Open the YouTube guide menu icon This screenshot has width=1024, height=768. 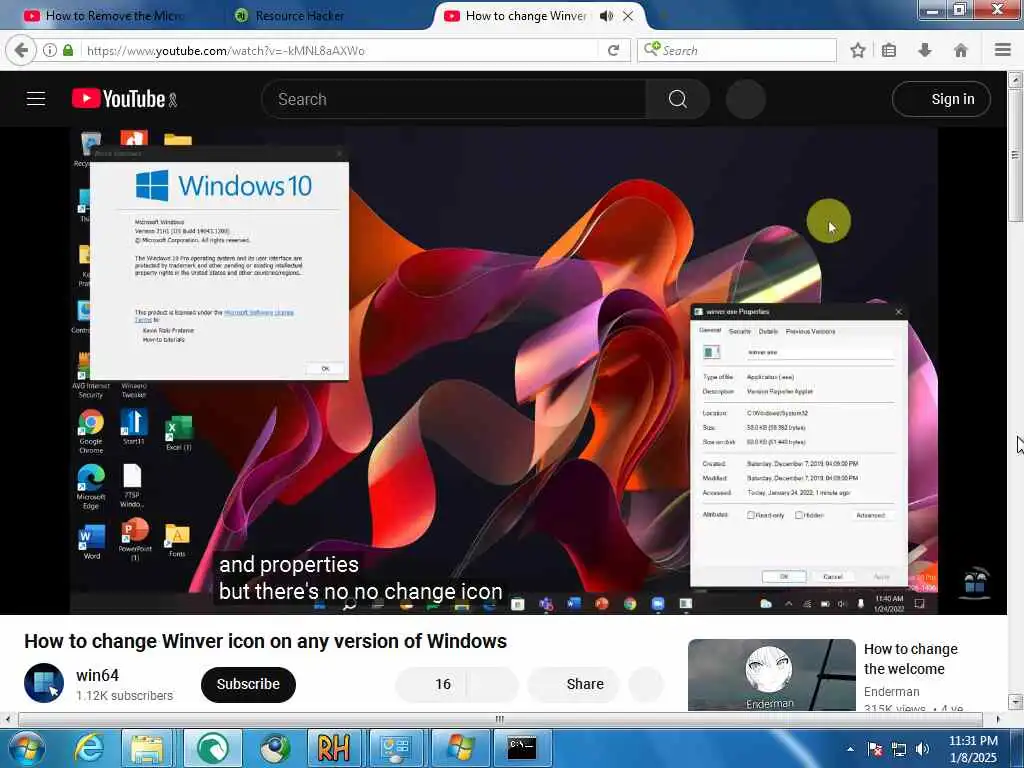[36, 99]
